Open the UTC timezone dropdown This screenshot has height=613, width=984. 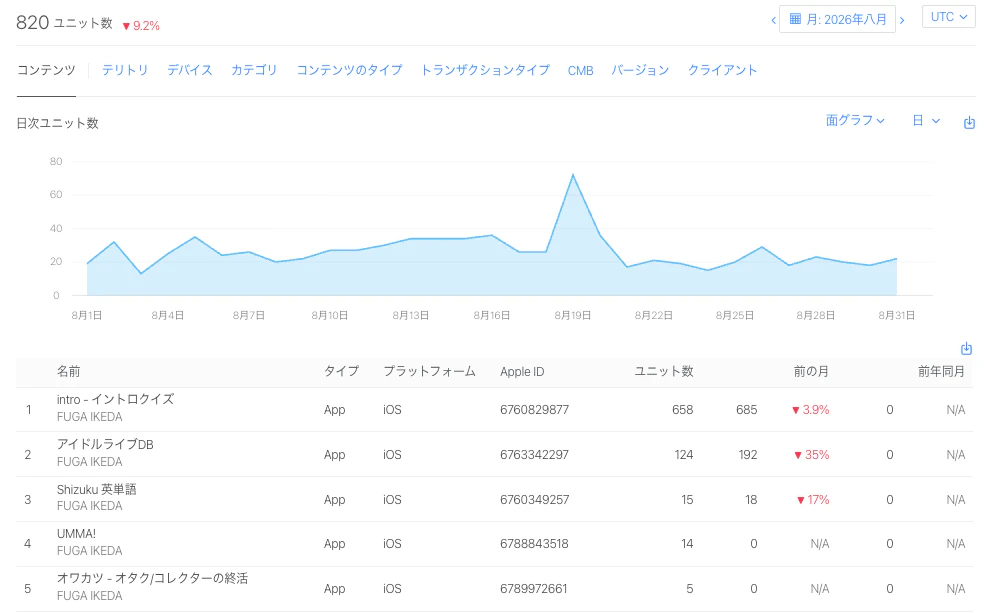(x=948, y=17)
